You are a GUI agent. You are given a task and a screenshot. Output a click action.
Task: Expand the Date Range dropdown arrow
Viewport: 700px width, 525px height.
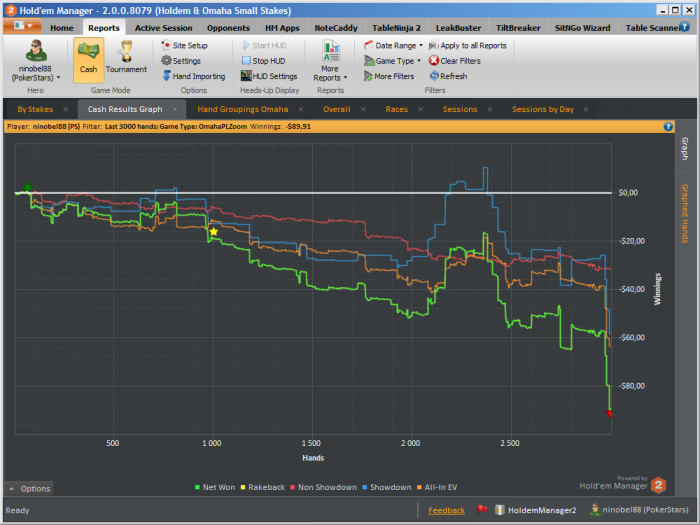pyautogui.click(x=421, y=45)
